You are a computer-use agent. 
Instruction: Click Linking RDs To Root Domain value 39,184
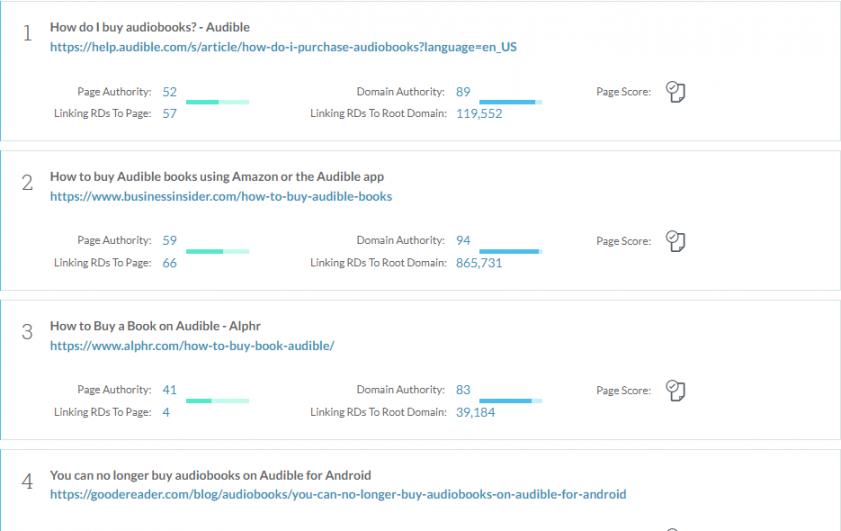(475, 412)
